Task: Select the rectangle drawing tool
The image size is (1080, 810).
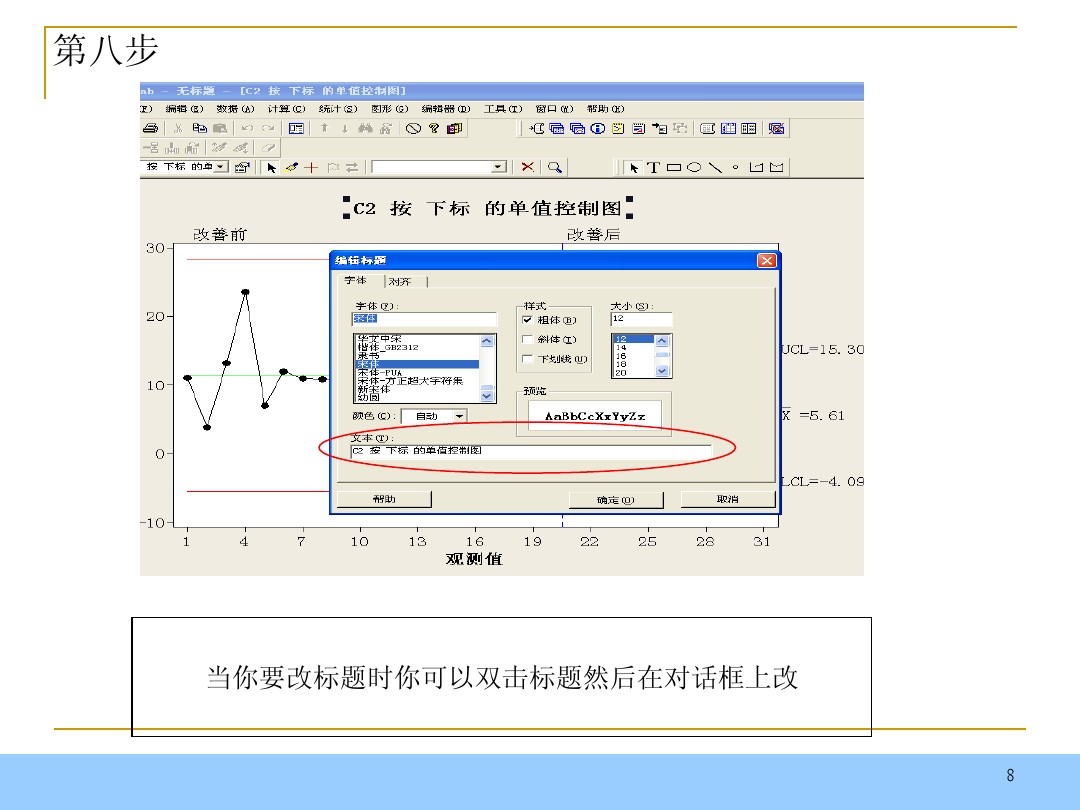Action: pyautogui.click(x=674, y=166)
